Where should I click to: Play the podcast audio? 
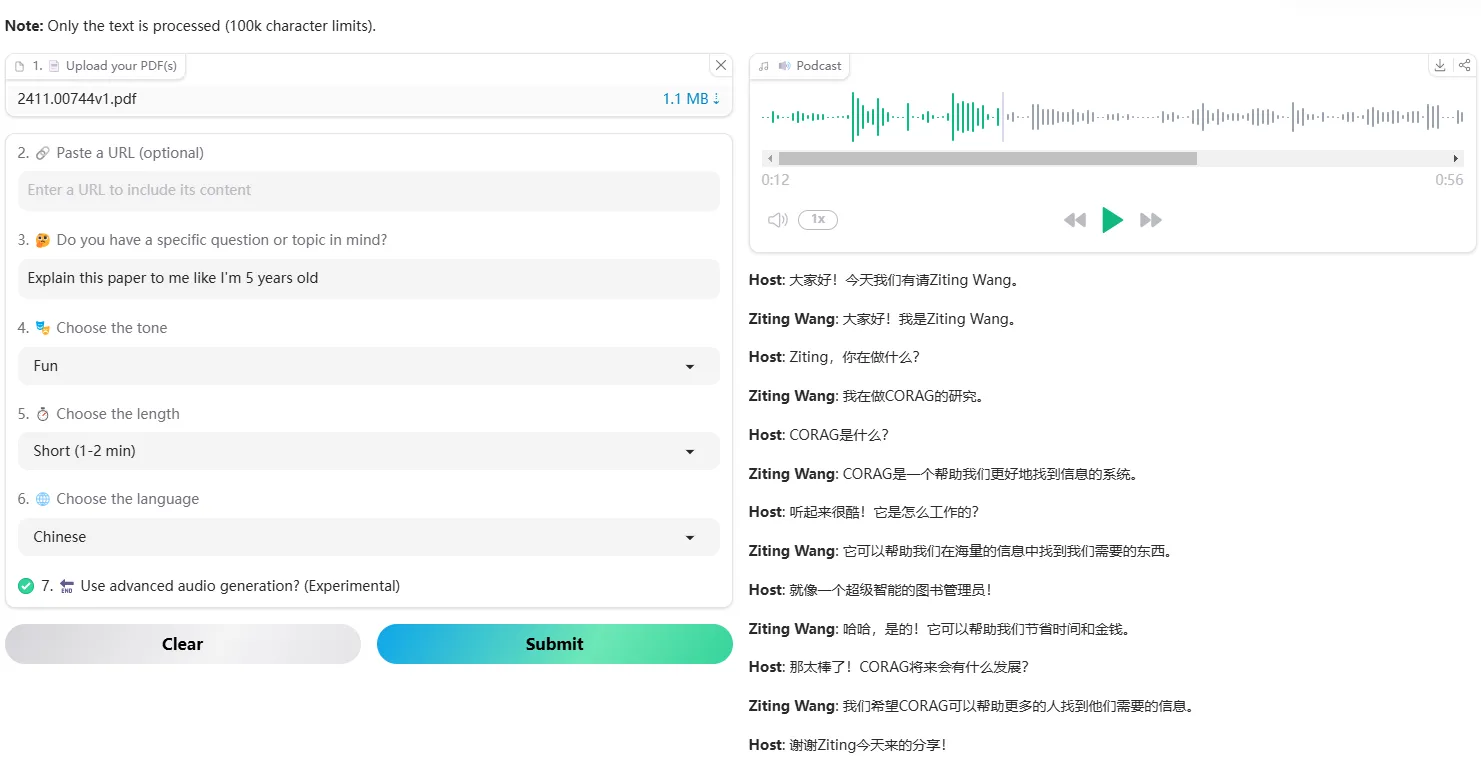1112,220
